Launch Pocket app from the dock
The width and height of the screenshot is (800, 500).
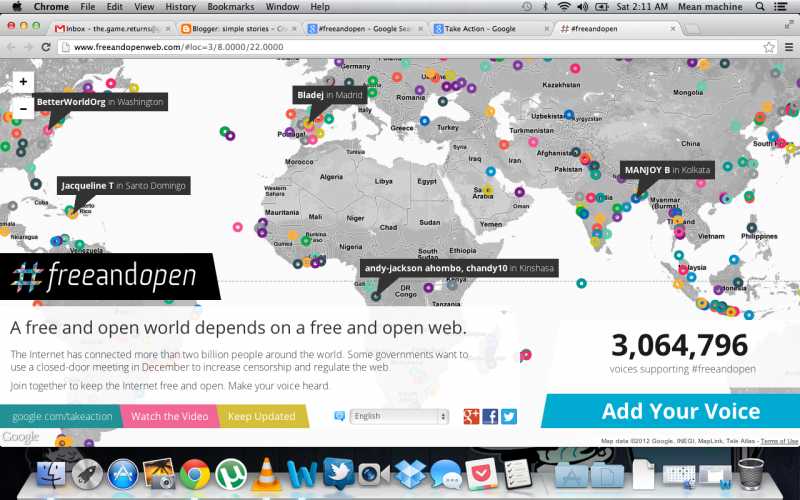(x=482, y=474)
